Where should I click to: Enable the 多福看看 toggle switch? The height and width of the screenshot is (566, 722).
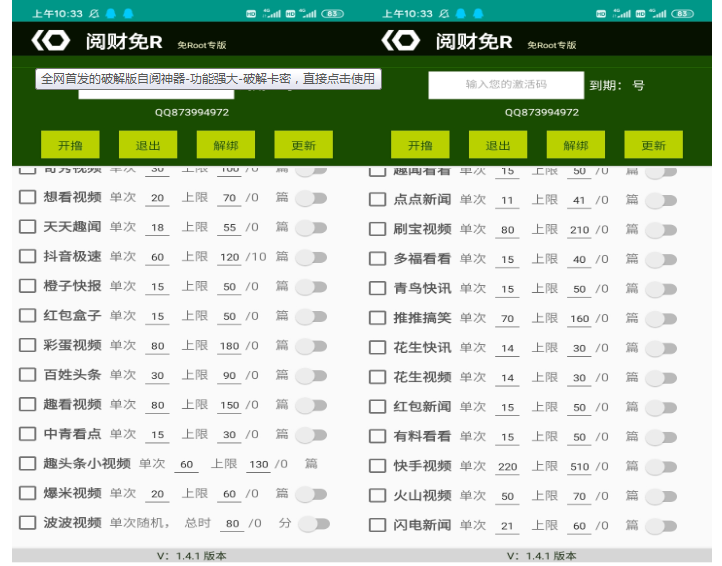tap(661, 260)
